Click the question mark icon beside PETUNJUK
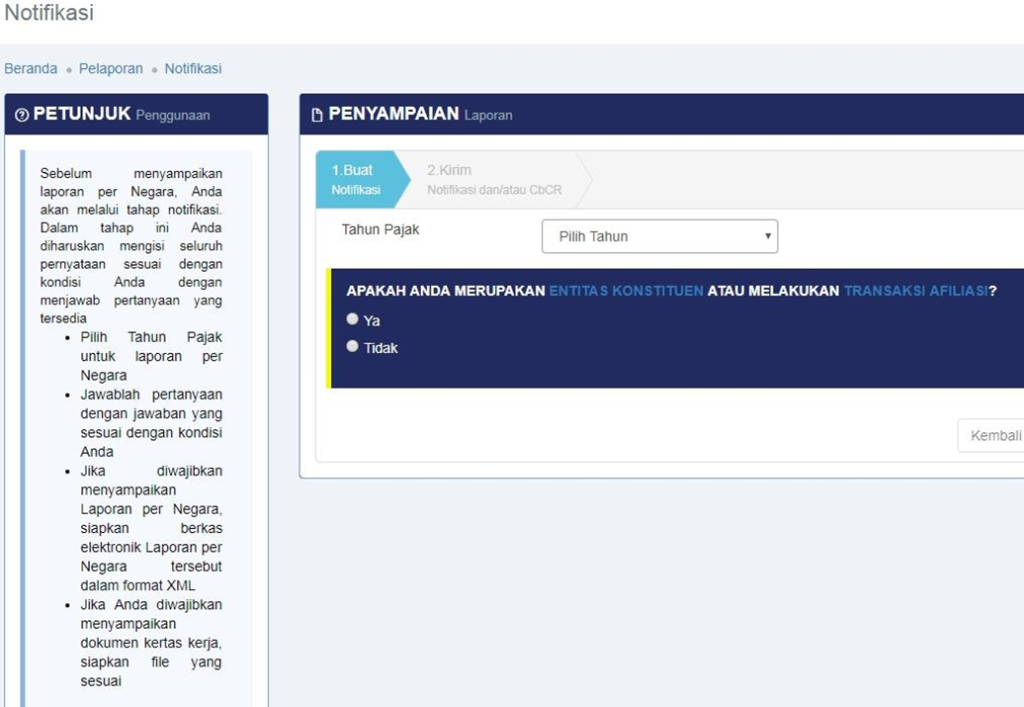The image size is (1024, 707). [22, 115]
